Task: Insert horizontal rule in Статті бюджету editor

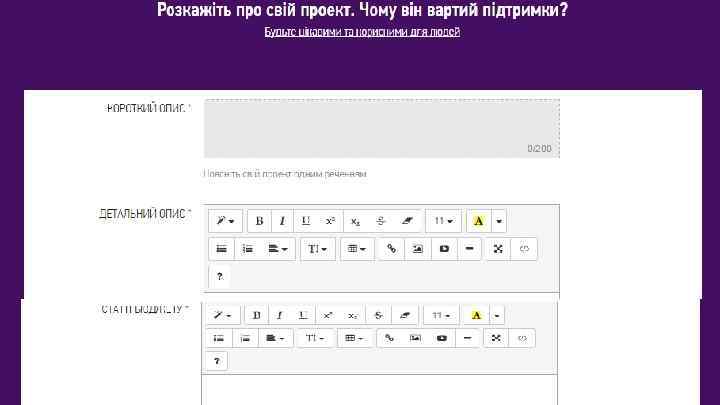Action: [467, 338]
